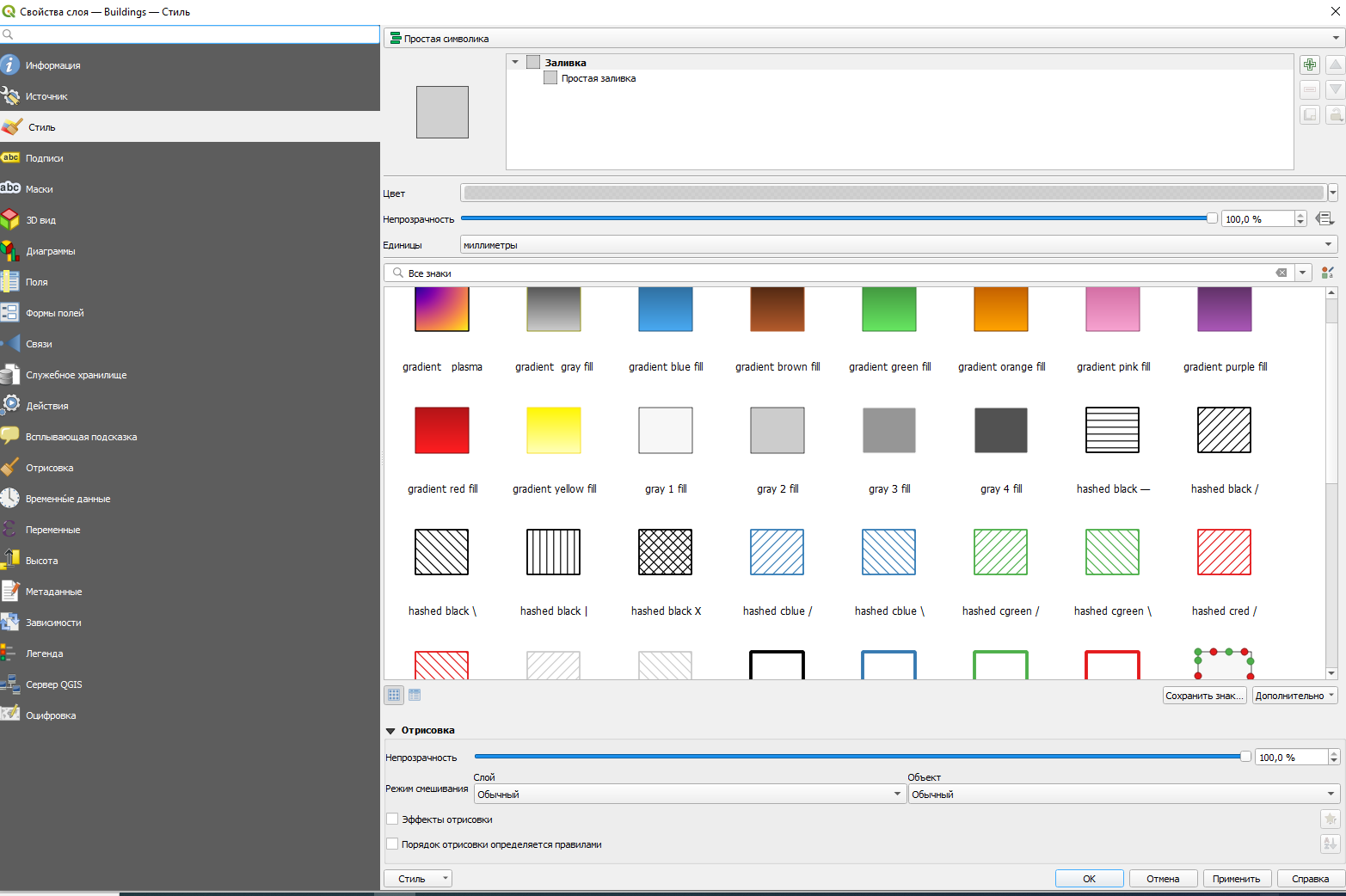Choose the gradient plasma fill symbol
This screenshot has width=1346, height=896.
442,310
